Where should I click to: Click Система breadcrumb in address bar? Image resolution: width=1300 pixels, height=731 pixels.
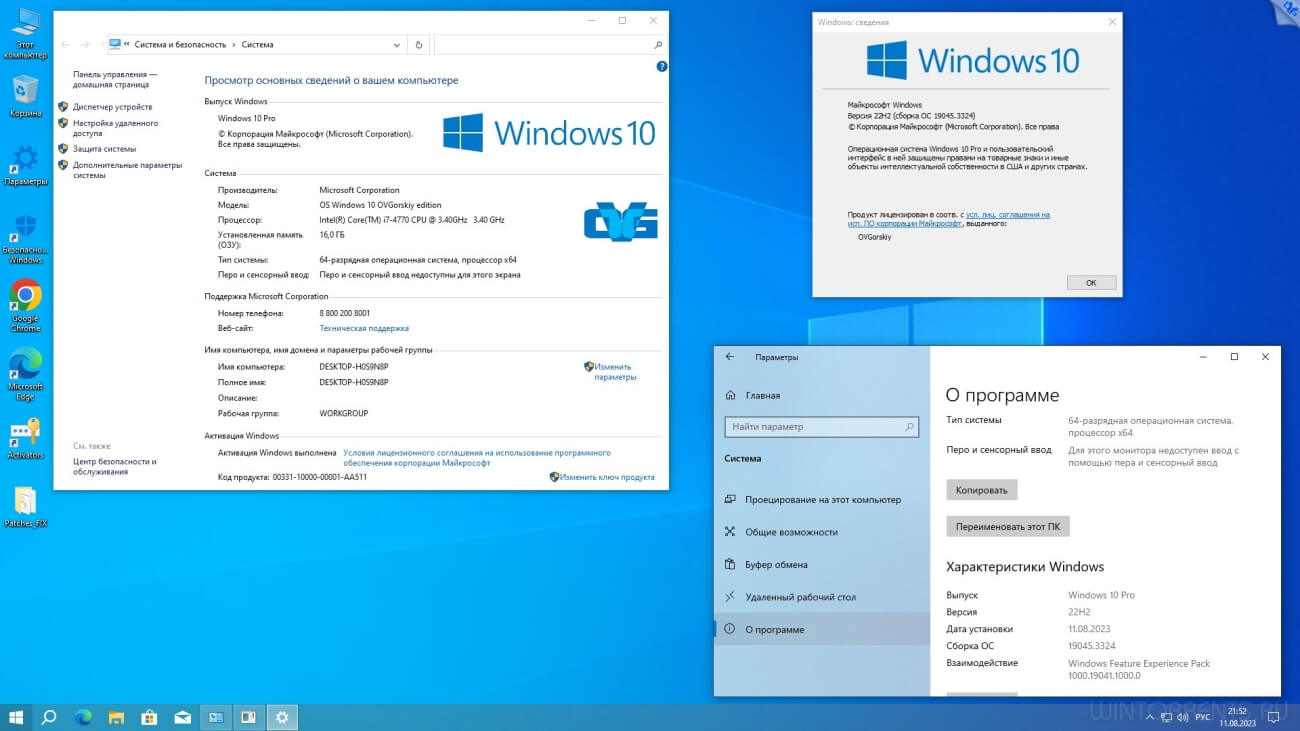tap(257, 44)
